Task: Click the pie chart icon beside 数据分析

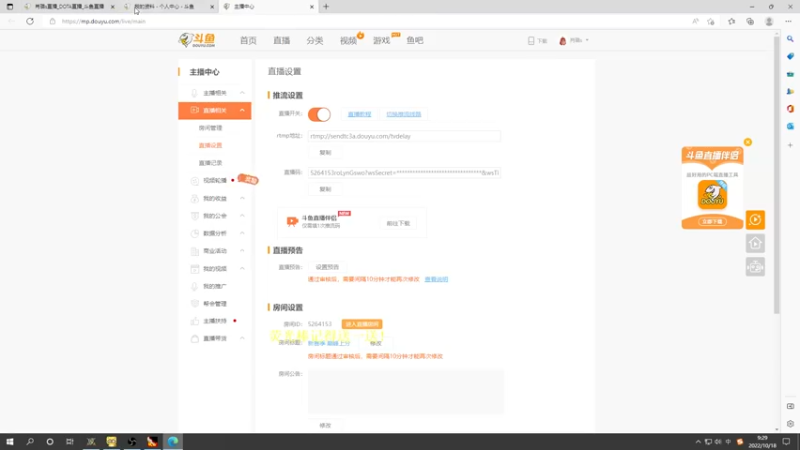Action: click(x=194, y=233)
